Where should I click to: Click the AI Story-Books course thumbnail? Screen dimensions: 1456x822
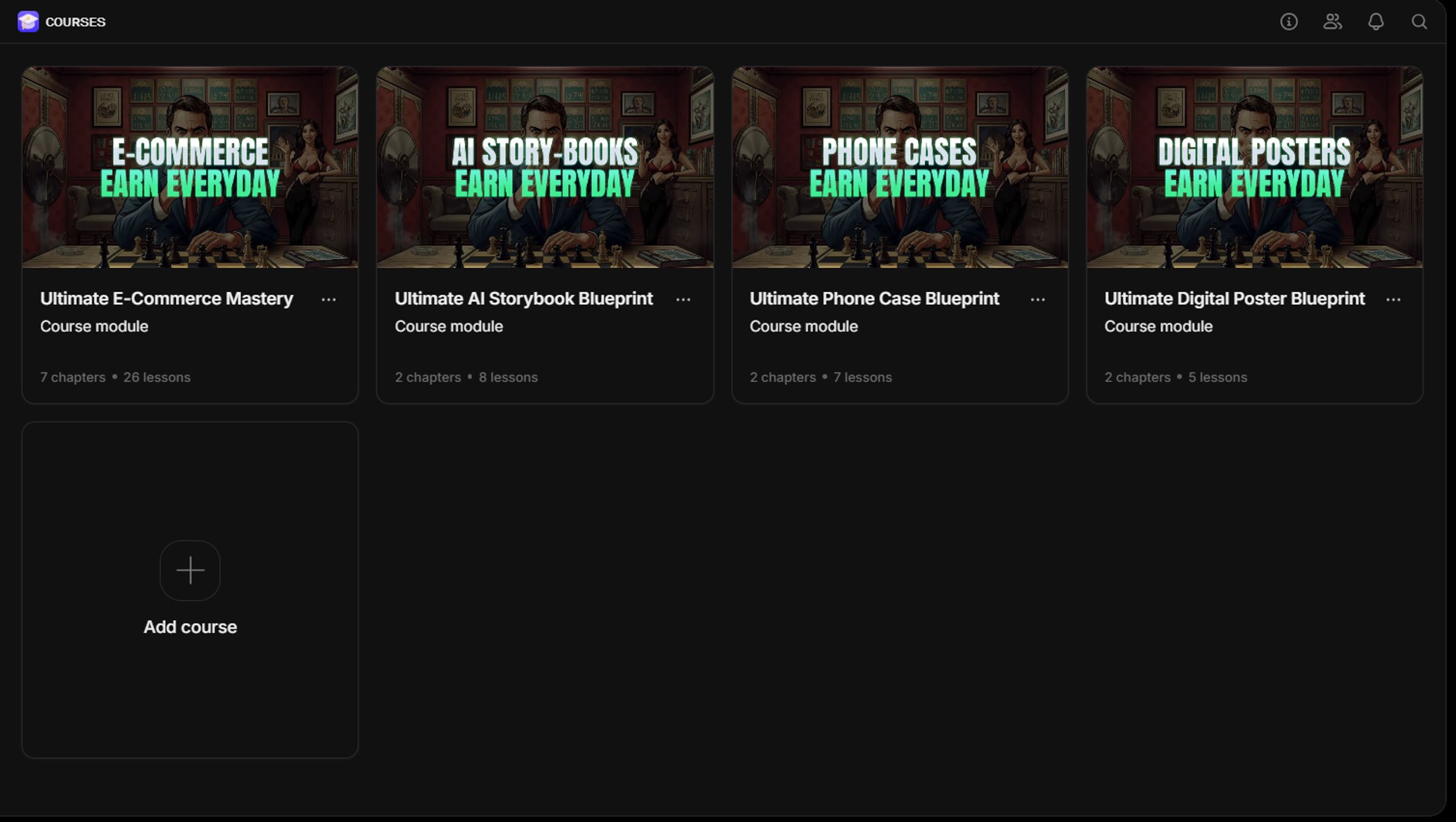click(545, 167)
